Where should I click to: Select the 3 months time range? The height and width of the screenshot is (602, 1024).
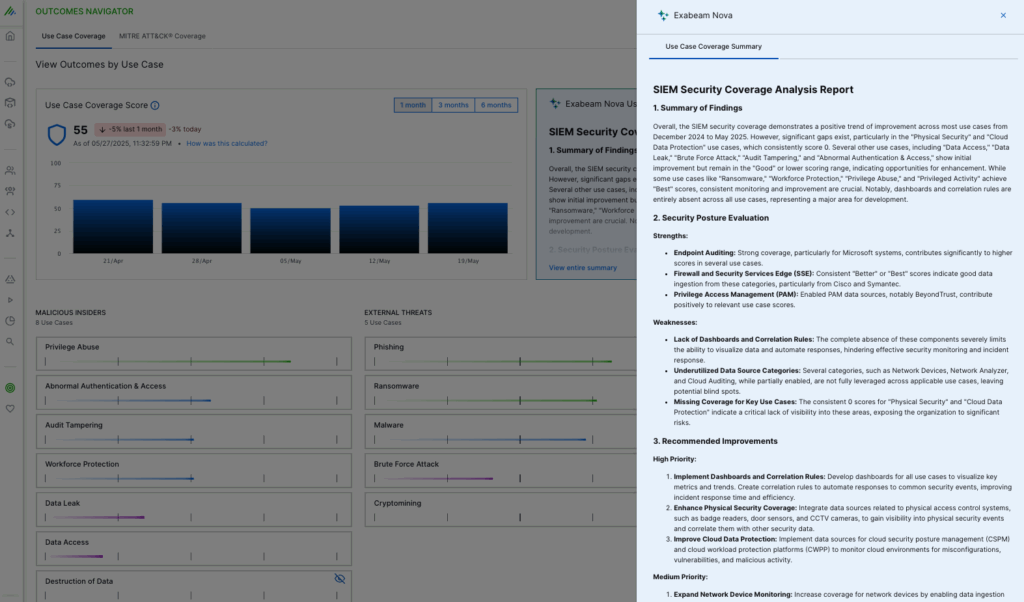click(x=453, y=105)
